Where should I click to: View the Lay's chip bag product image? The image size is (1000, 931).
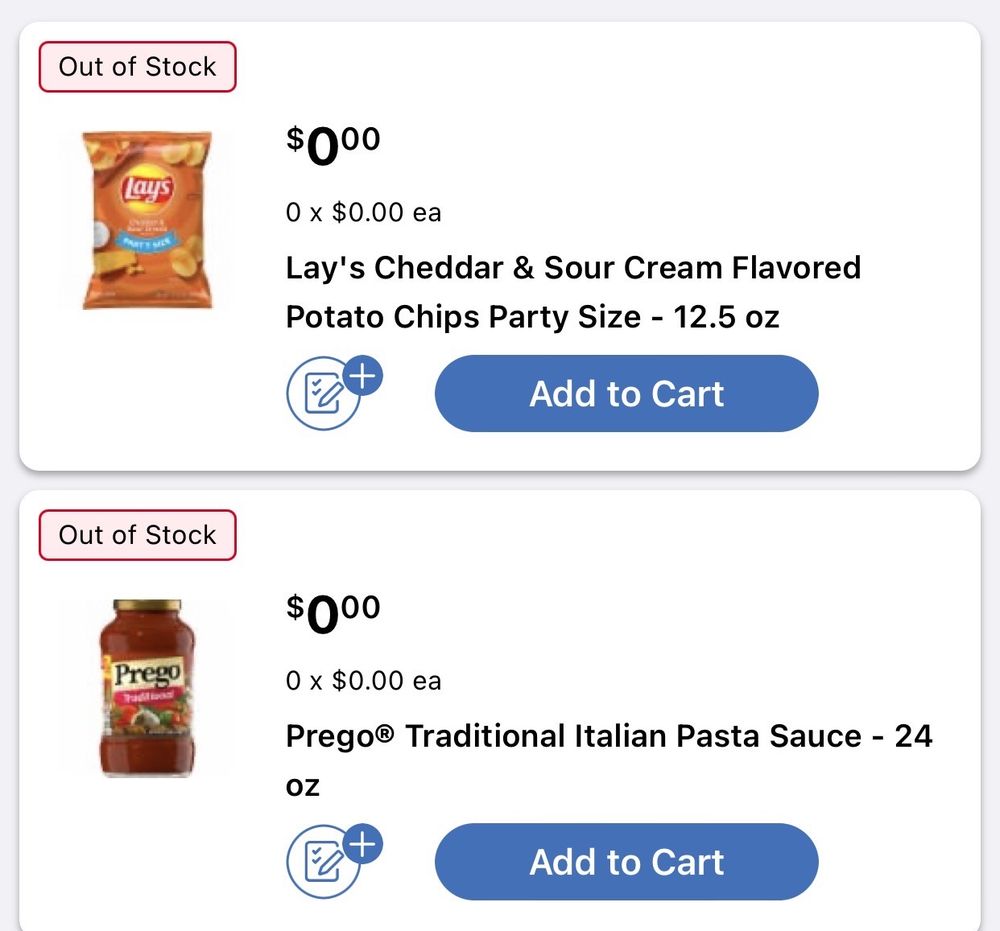[x=148, y=220]
